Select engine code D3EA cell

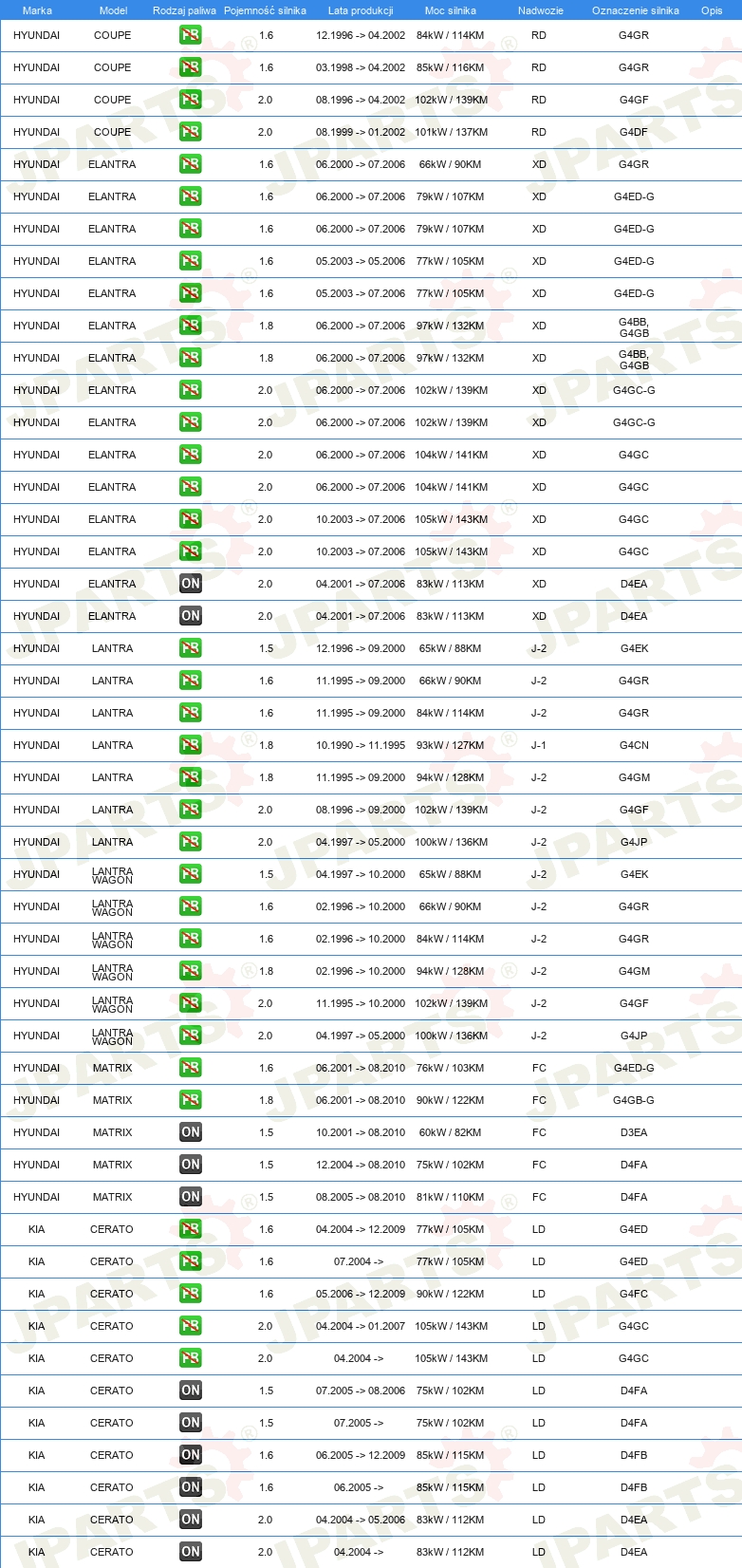[x=634, y=1132]
